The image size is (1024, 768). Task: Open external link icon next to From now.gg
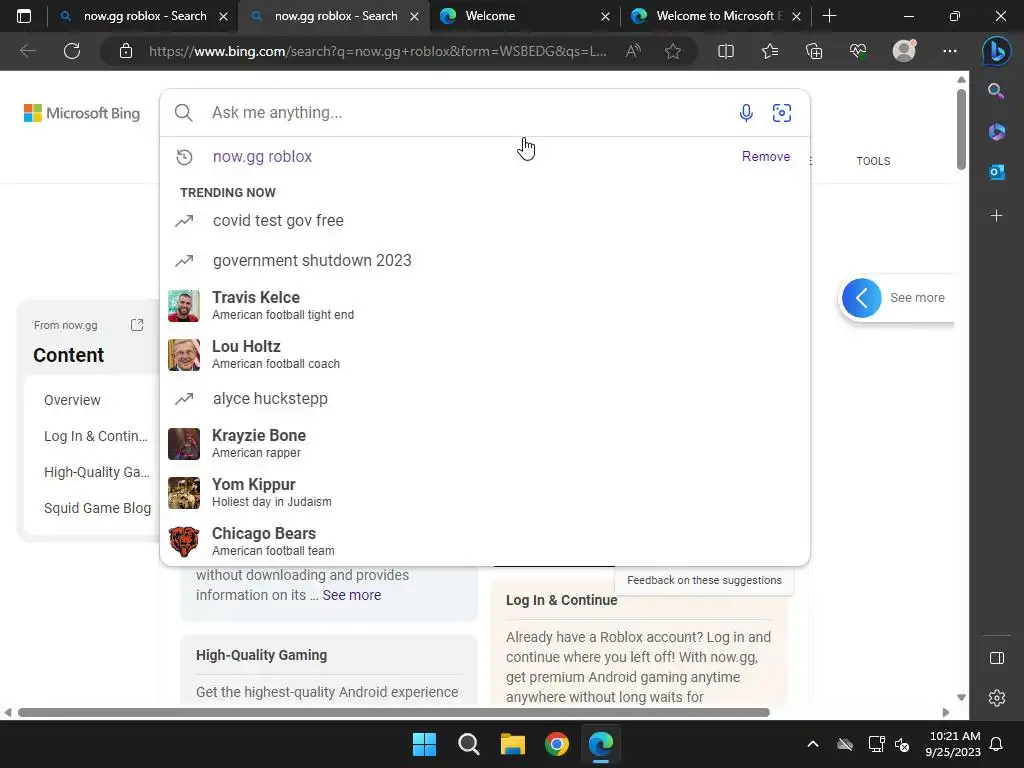136,325
